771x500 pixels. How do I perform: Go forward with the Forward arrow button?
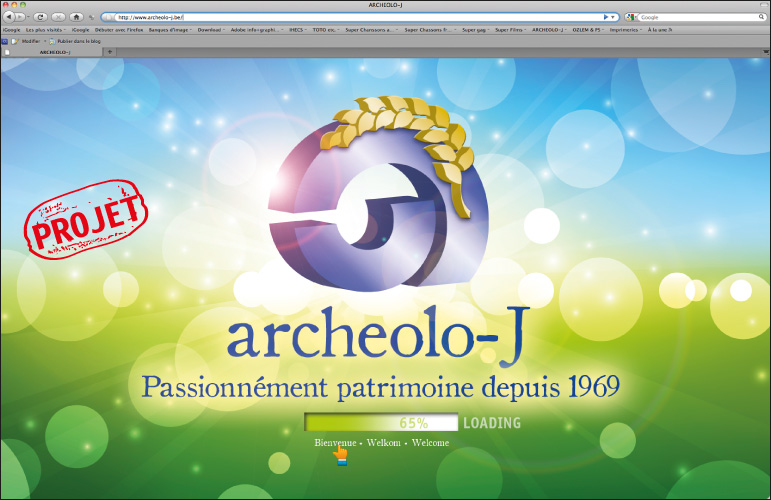pyautogui.click(x=20, y=17)
